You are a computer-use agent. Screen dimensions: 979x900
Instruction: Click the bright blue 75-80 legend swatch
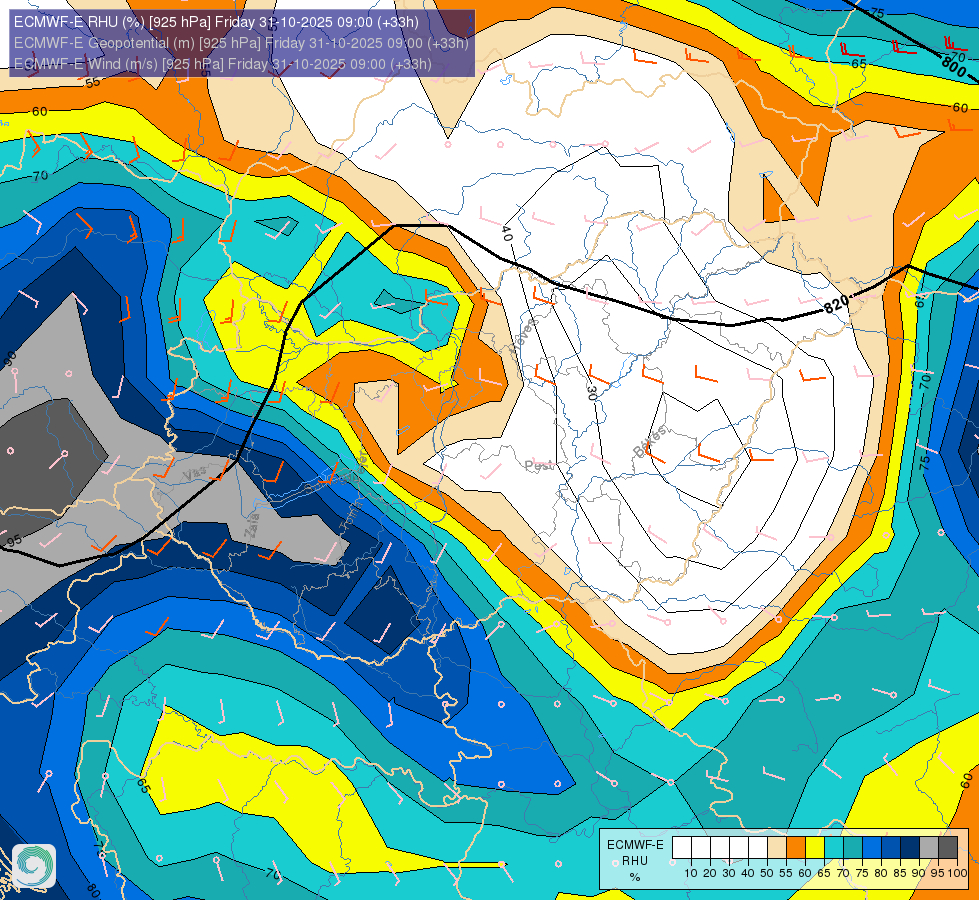[872, 848]
